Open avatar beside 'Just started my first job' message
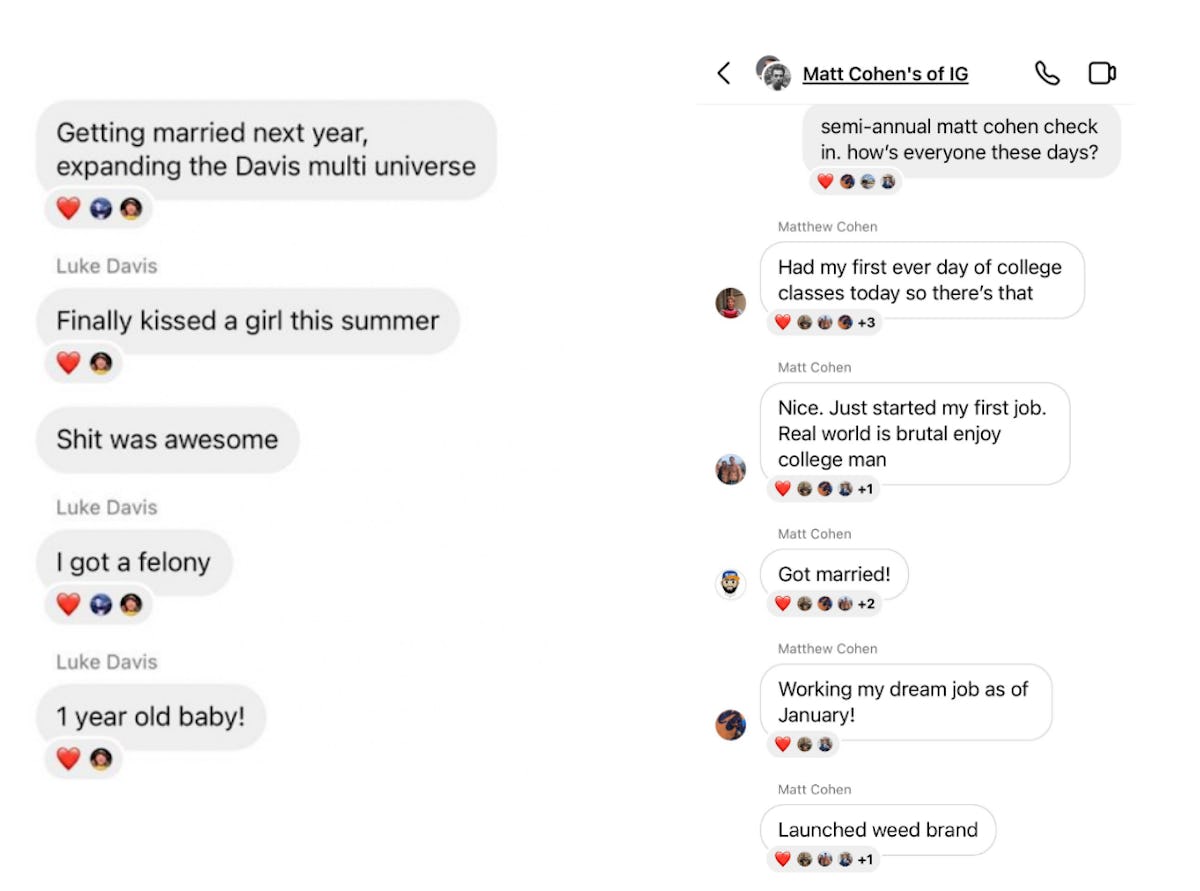1200x891 pixels. click(731, 469)
